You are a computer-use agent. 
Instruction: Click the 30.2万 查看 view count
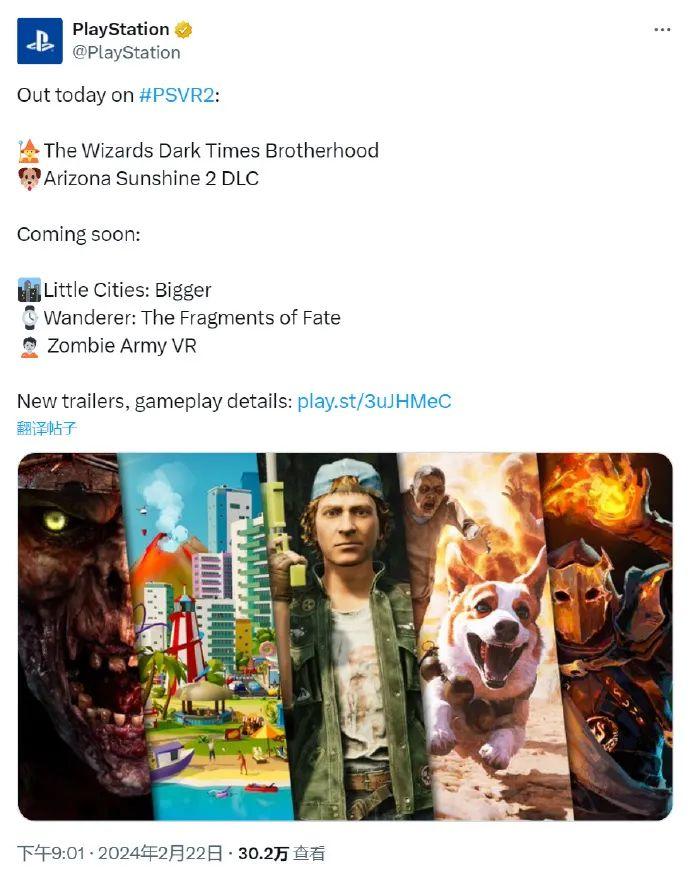(281, 854)
